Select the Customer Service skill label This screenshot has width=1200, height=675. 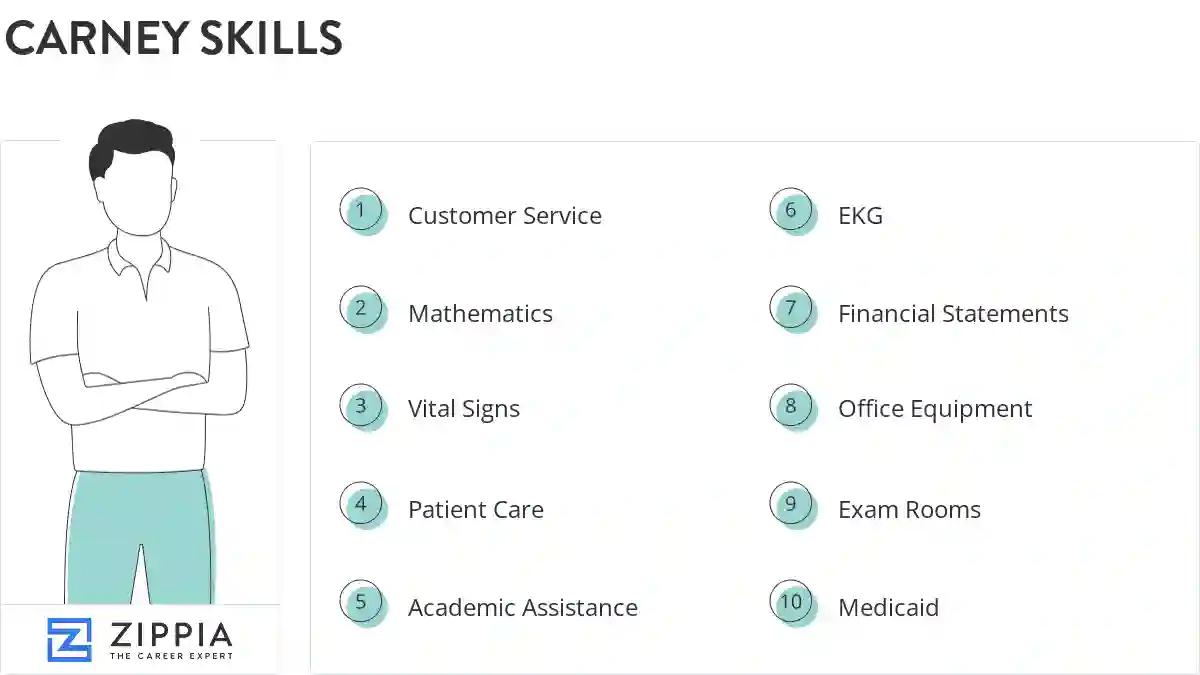(504, 216)
